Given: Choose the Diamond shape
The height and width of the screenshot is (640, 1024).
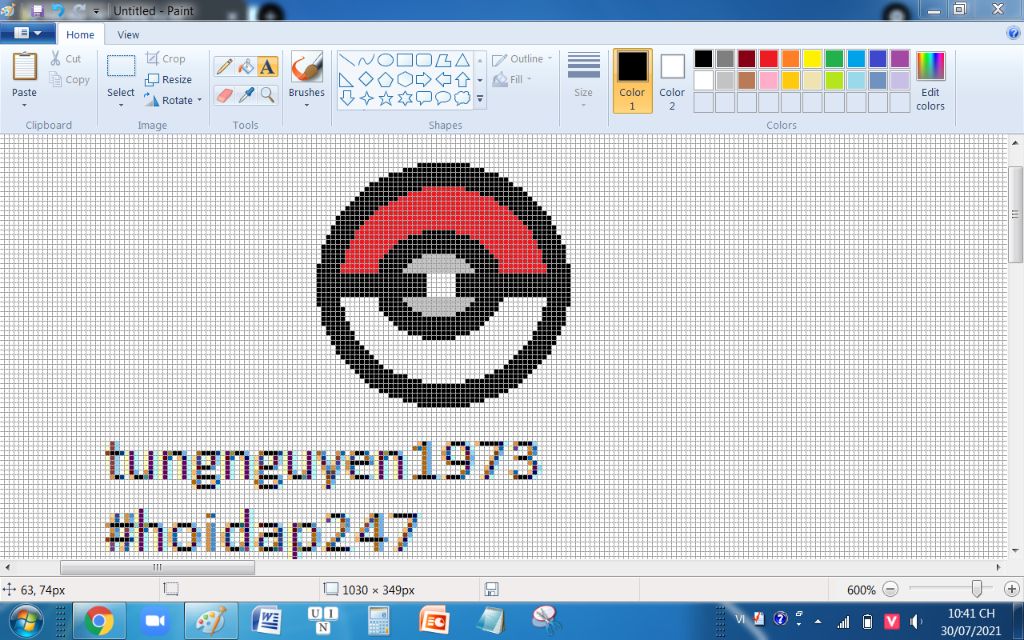Looking at the screenshot, I should (366, 80).
